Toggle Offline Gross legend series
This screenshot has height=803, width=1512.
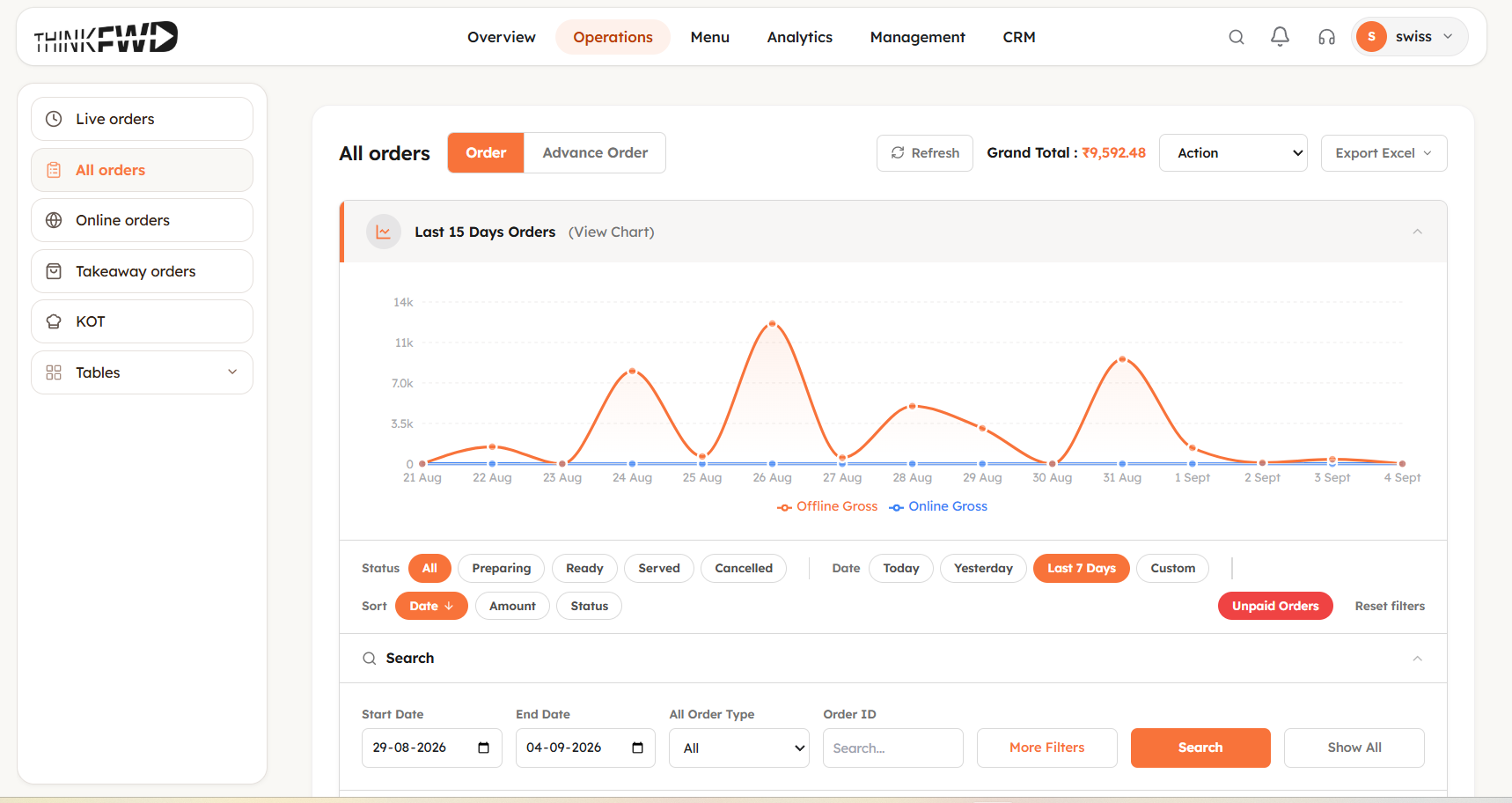[827, 506]
